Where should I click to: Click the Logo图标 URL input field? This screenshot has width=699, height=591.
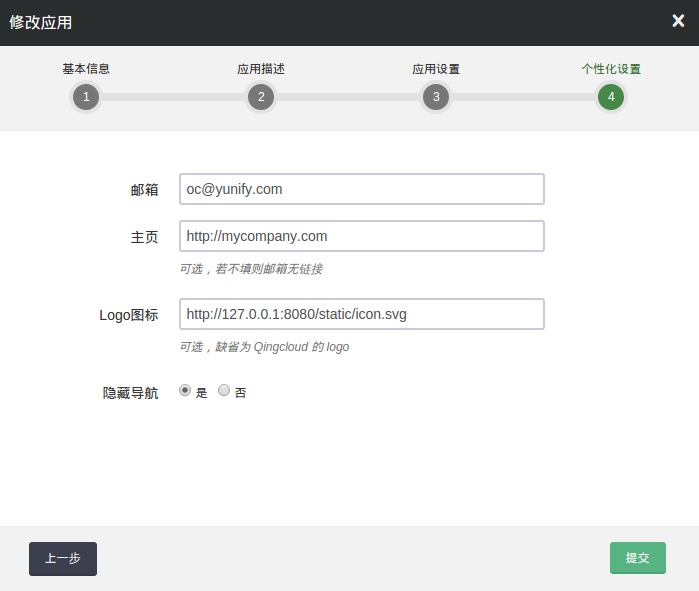click(x=361, y=314)
